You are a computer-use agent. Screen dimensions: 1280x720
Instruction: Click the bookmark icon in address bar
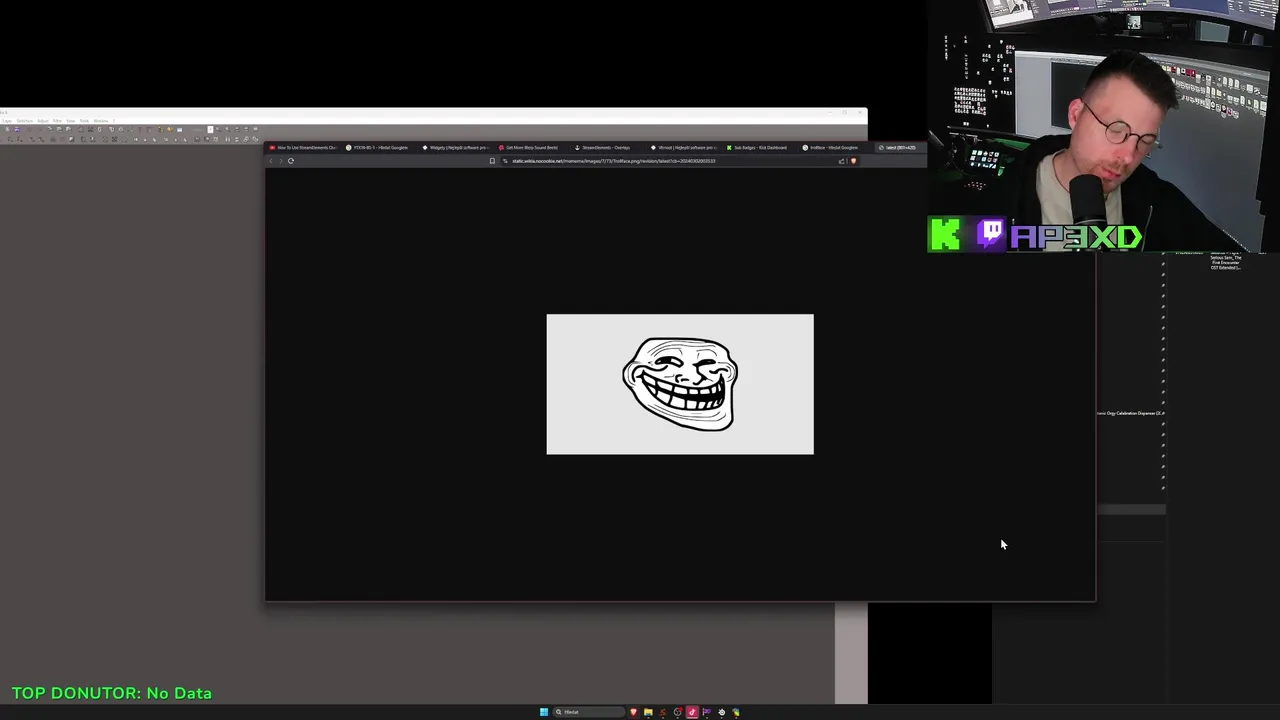tap(492, 160)
